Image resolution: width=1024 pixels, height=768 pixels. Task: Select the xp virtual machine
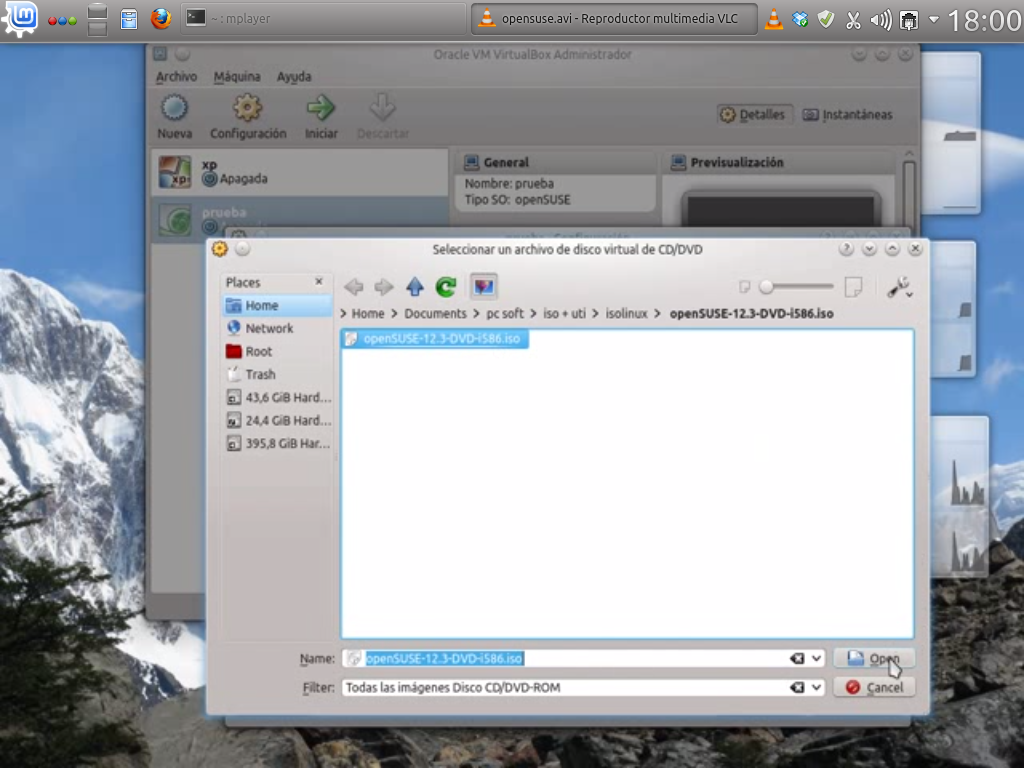click(x=300, y=172)
